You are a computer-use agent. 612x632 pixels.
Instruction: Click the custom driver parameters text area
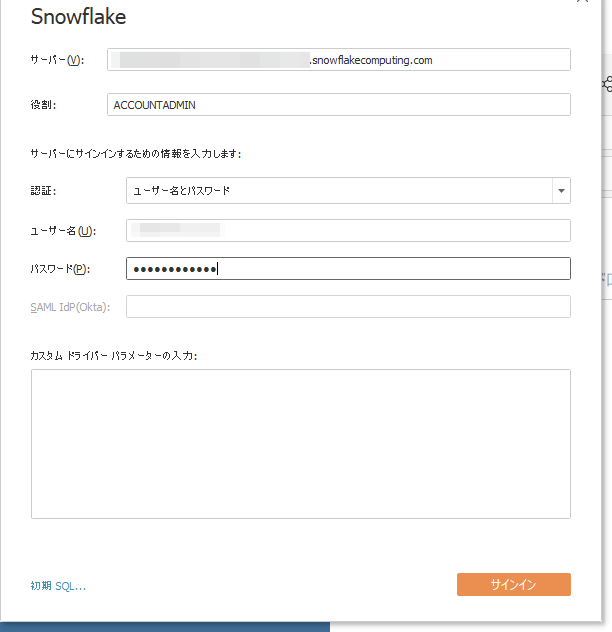coord(301,444)
